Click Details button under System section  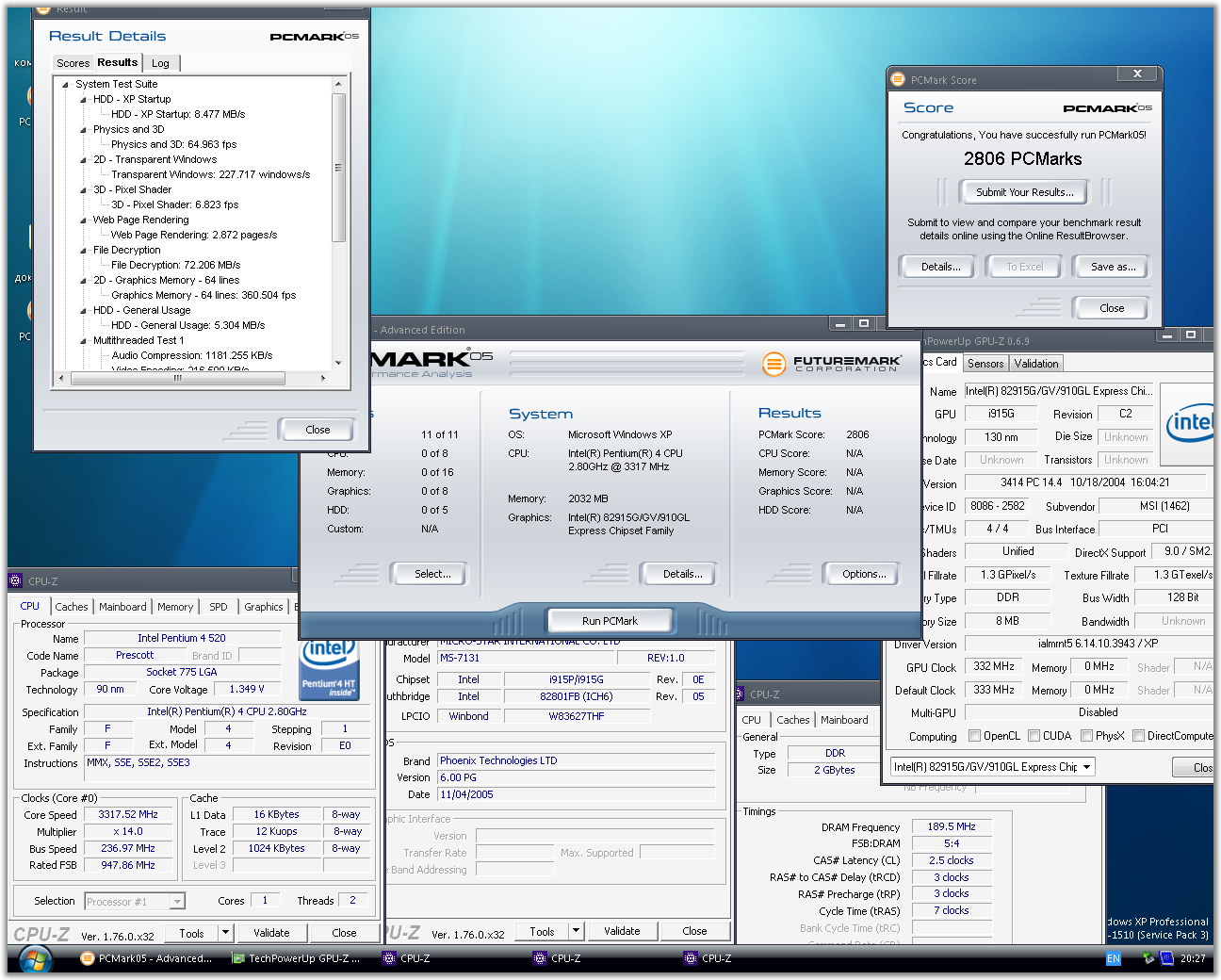(682, 574)
